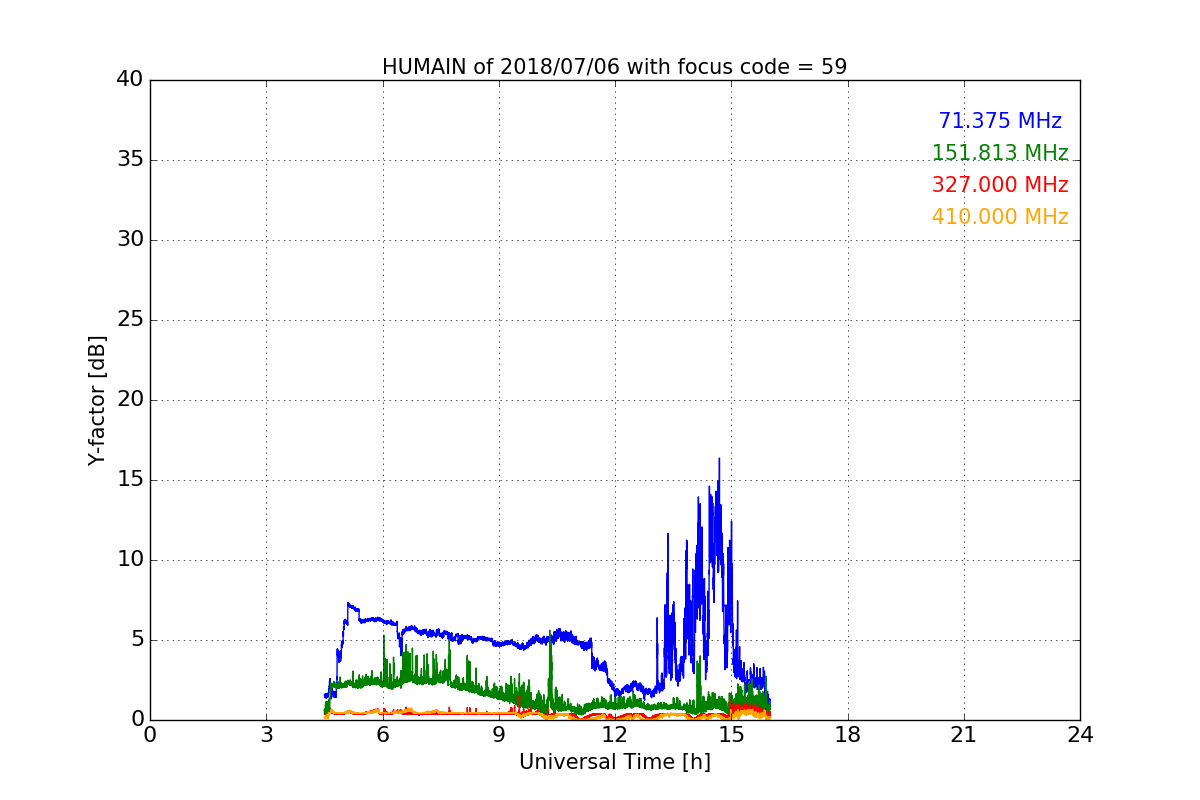Click the 'Y-factor [dB]' axis label

pos(96,400)
